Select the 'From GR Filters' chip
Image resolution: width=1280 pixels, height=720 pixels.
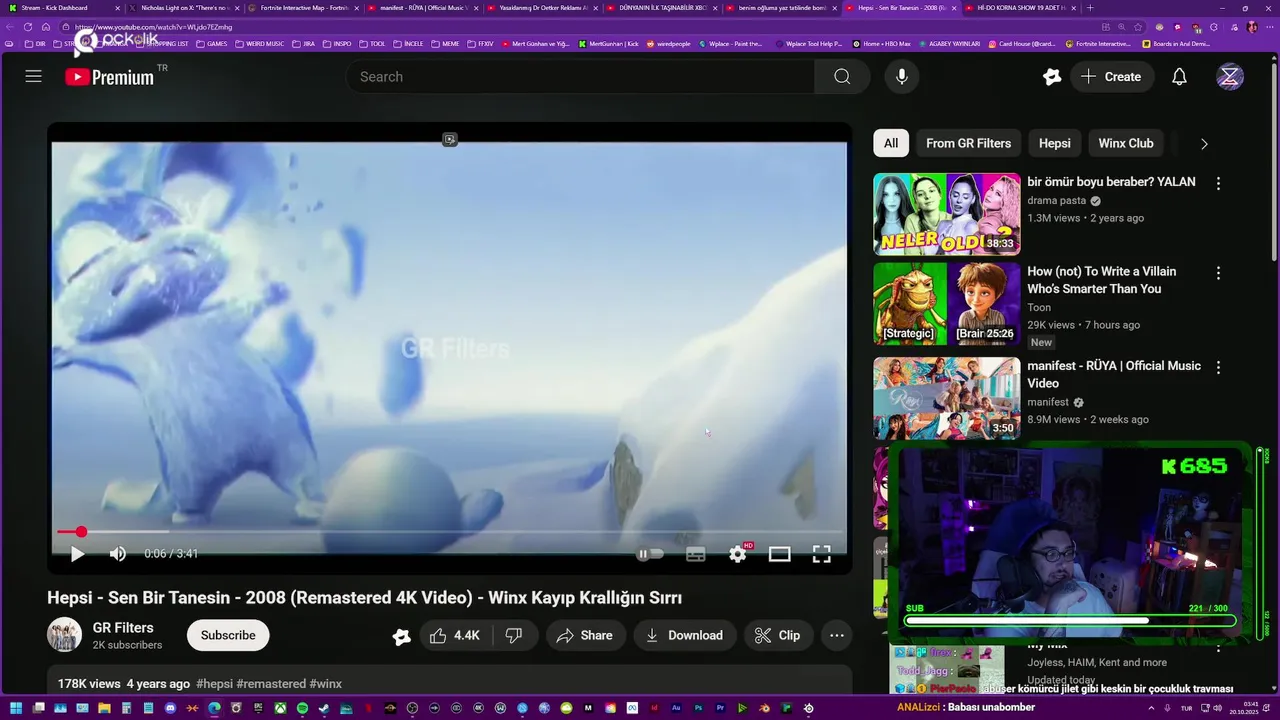tap(968, 143)
